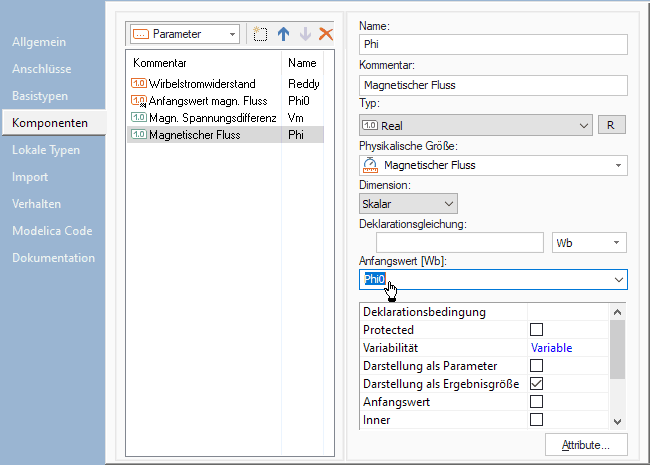650x465 pixels.
Task: Click the new component icon in toolbar
Action: point(260,34)
